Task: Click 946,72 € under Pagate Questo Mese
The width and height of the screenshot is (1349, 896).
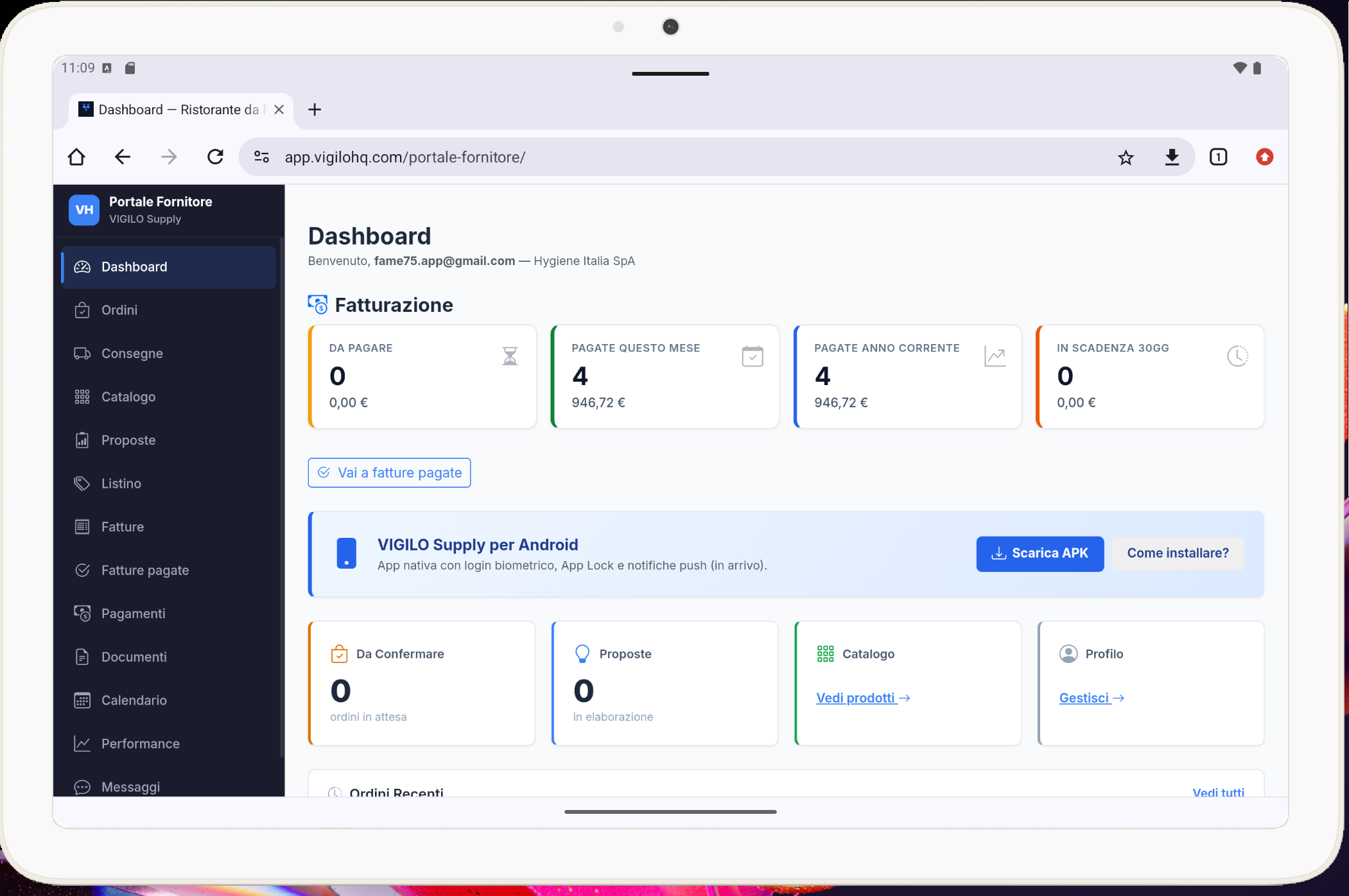Action: 598,403
